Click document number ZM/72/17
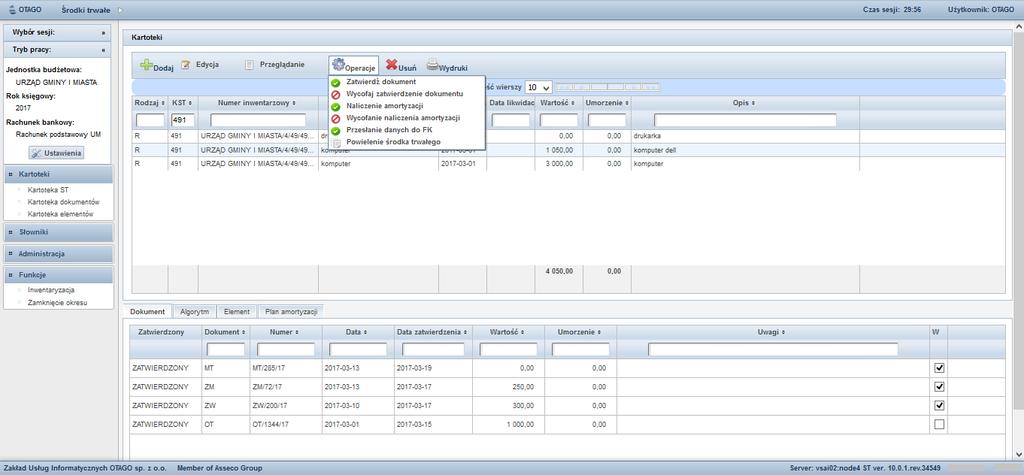The image size is (1024, 475). [266, 387]
